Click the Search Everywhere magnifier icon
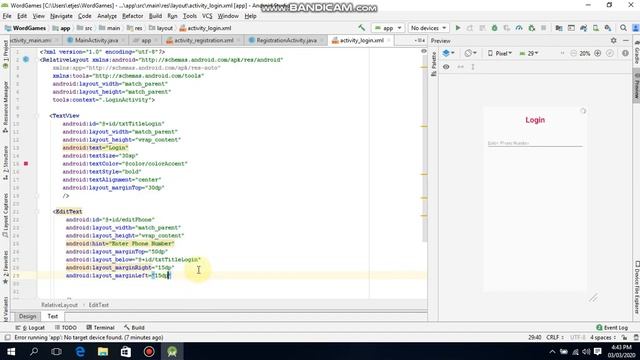The width and height of the screenshot is (640, 360). coord(623,28)
